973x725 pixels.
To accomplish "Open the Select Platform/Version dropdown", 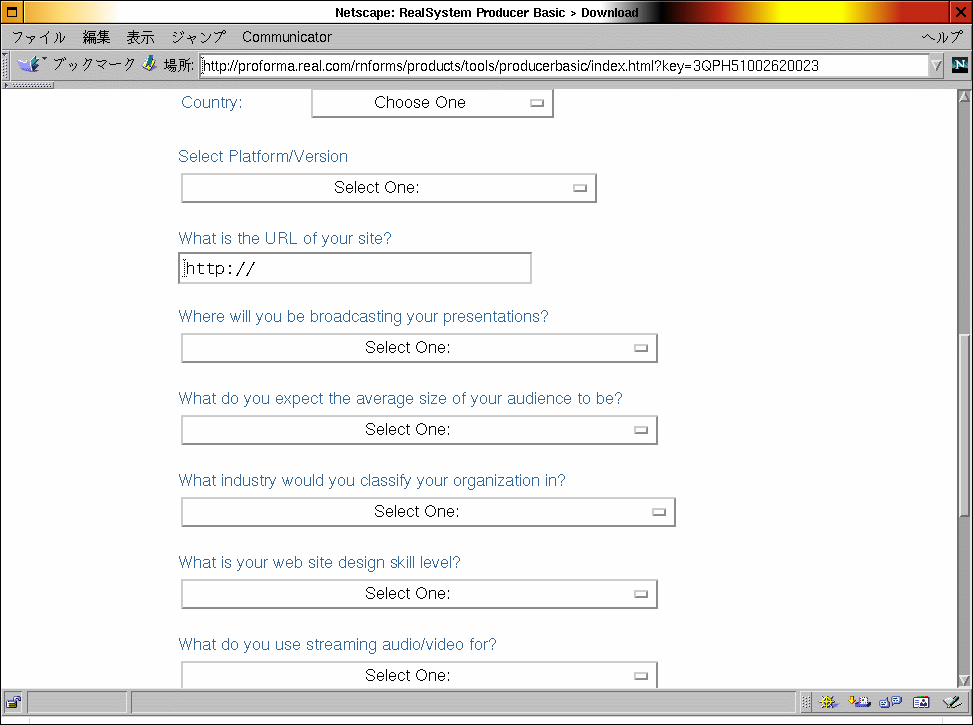I will (389, 187).
